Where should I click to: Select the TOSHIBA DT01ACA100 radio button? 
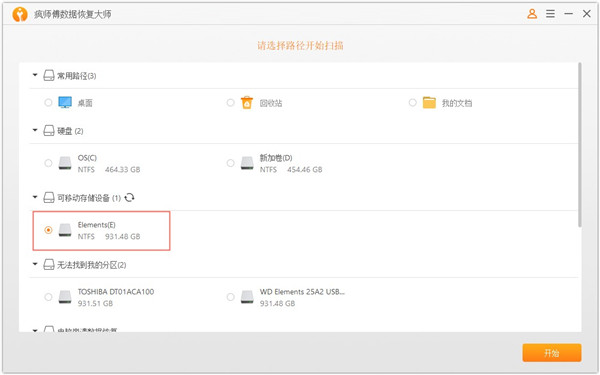pos(48,297)
